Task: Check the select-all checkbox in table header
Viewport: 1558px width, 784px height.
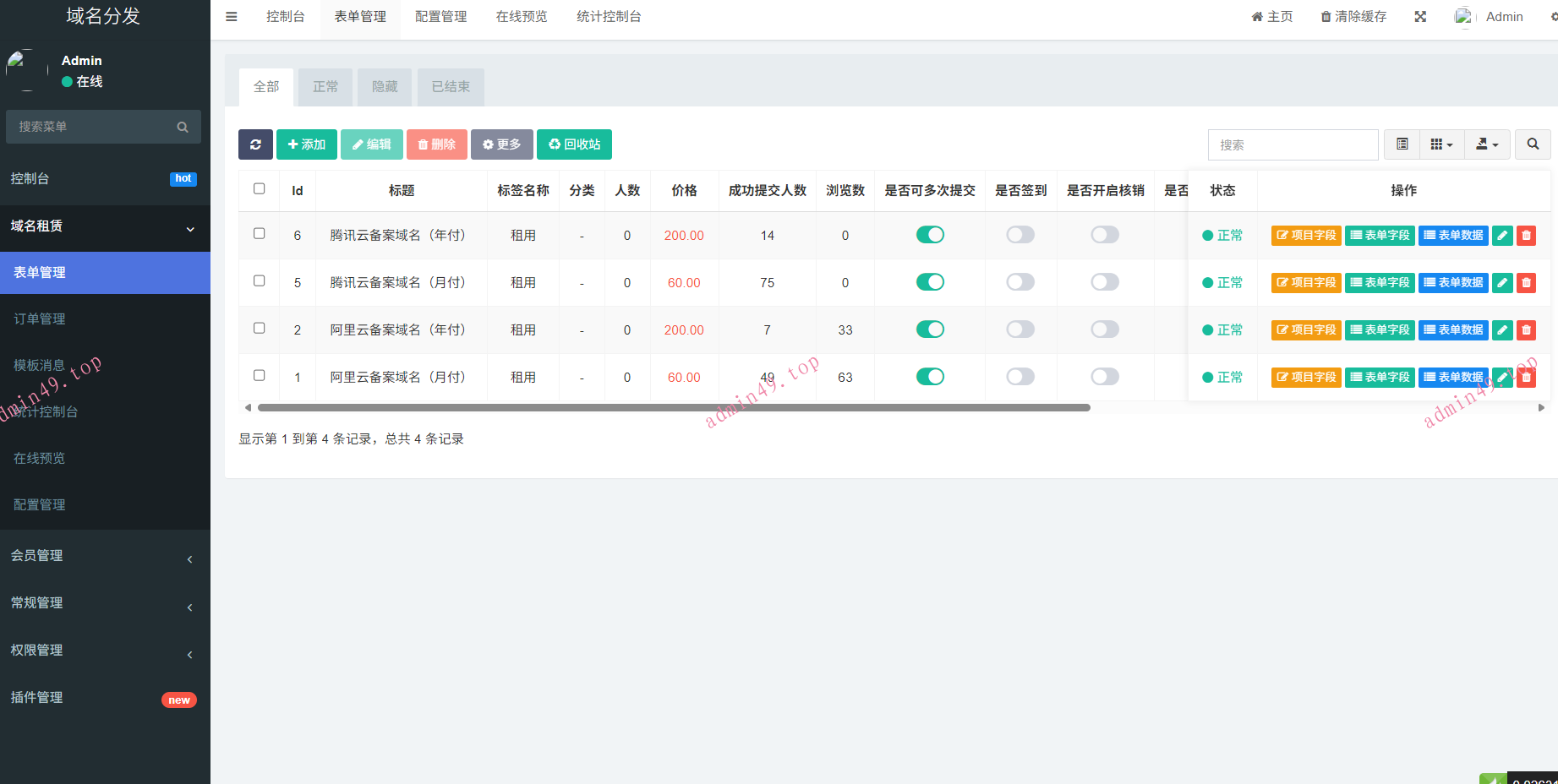Action: click(x=260, y=189)
